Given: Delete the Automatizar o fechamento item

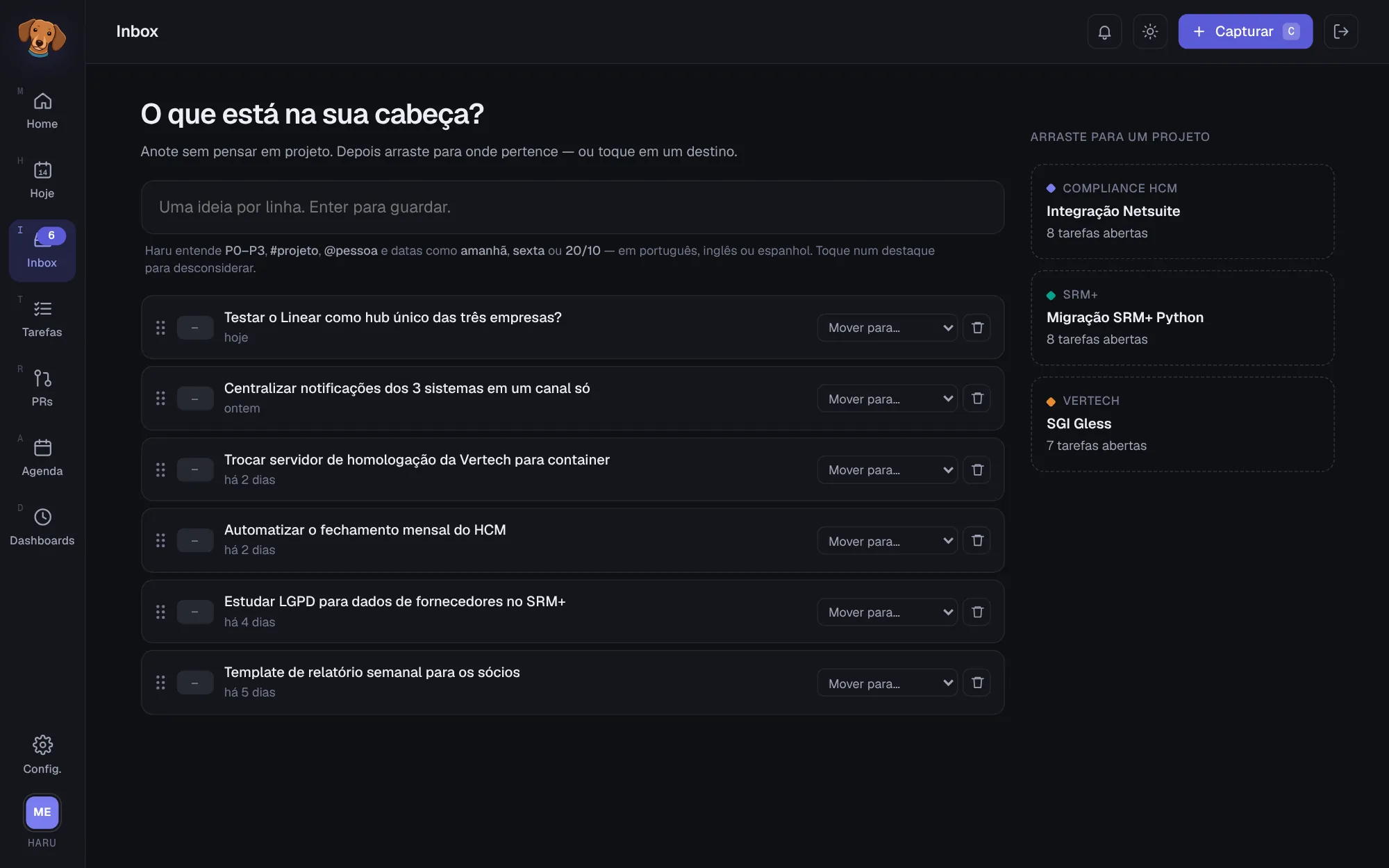Looking at the screenshot, I should pyautogui.click(x=977, y=541).
